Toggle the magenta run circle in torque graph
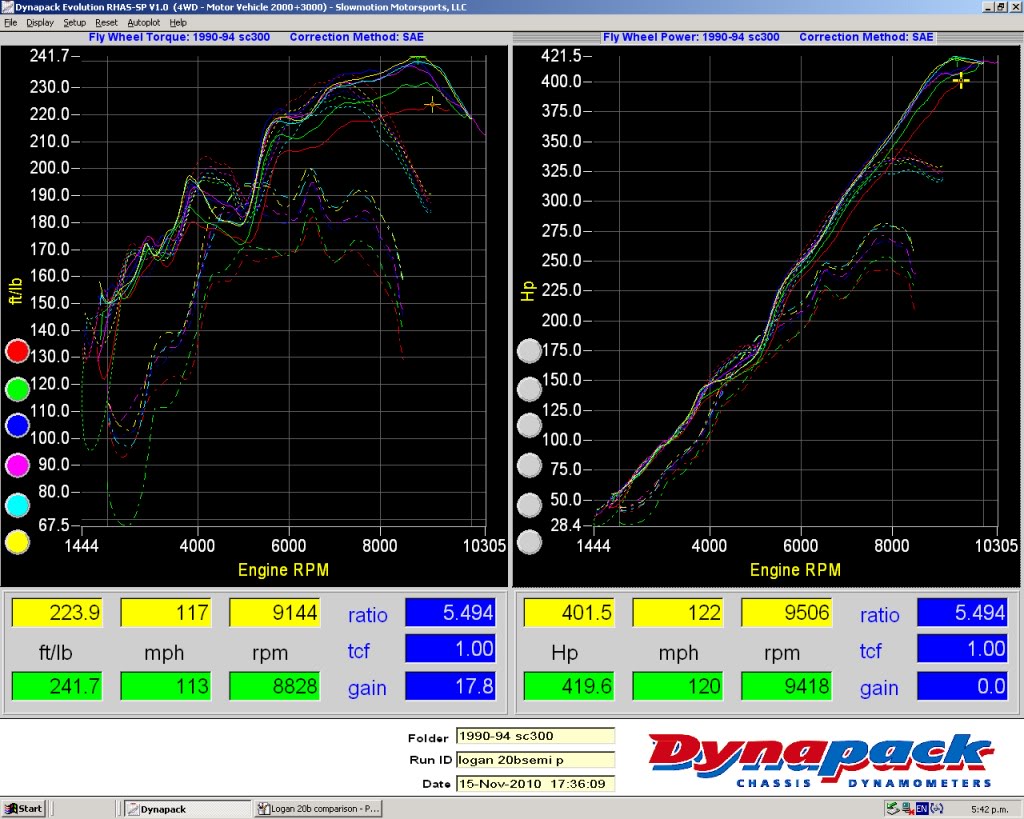1024x819 pixels. tap(17, 466)
